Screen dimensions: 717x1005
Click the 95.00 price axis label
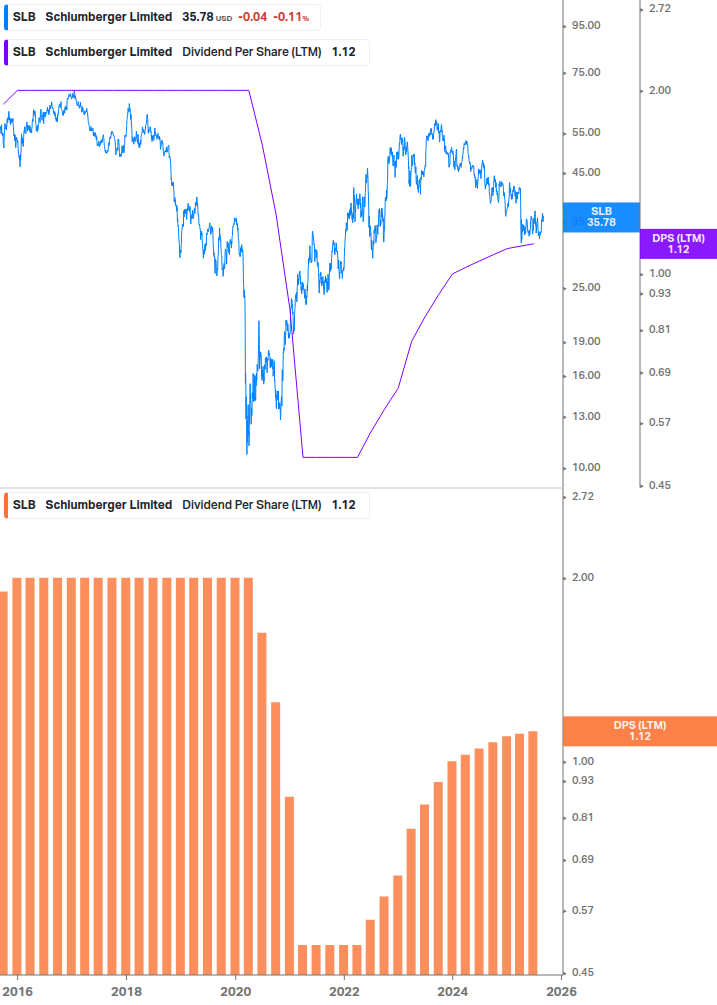[x=586, y=26]
